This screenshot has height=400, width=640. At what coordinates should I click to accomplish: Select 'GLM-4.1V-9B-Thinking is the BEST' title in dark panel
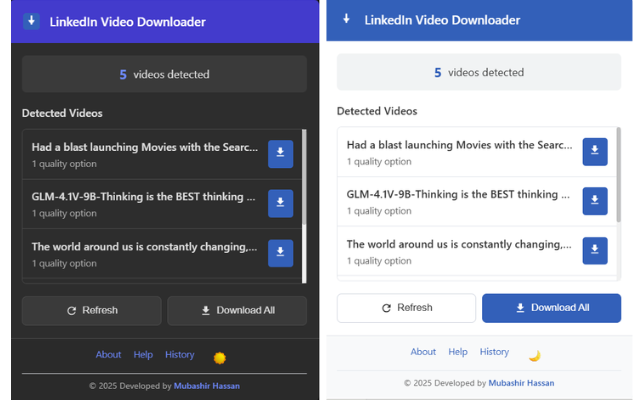tap(144, 196)
